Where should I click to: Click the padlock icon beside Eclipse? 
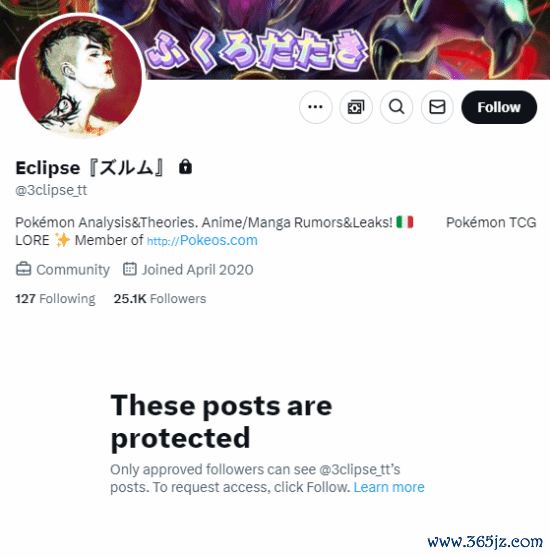tap(185, 167)
